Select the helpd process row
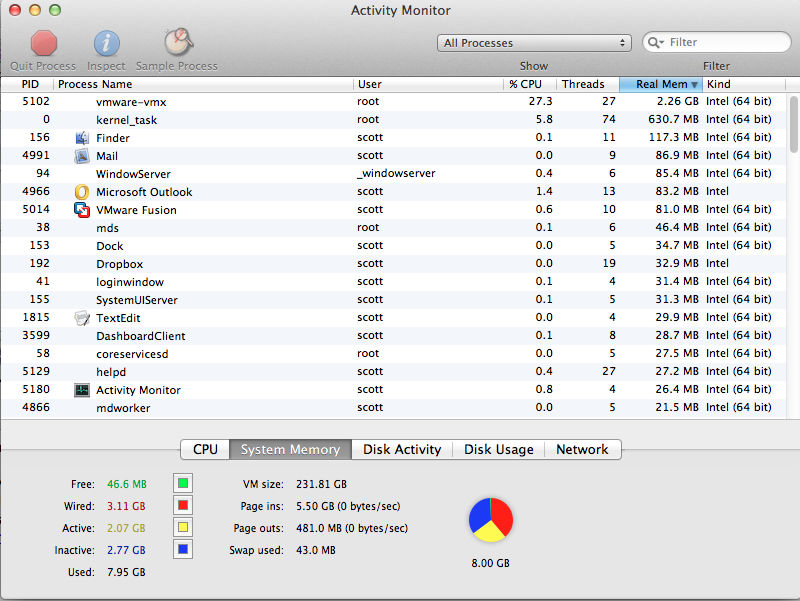 point(393,371)
